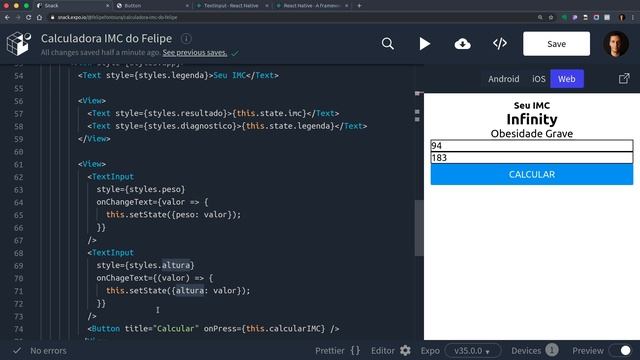Click the Expo Snack logo
Screen dimensions: 640x360
[19, 44]
